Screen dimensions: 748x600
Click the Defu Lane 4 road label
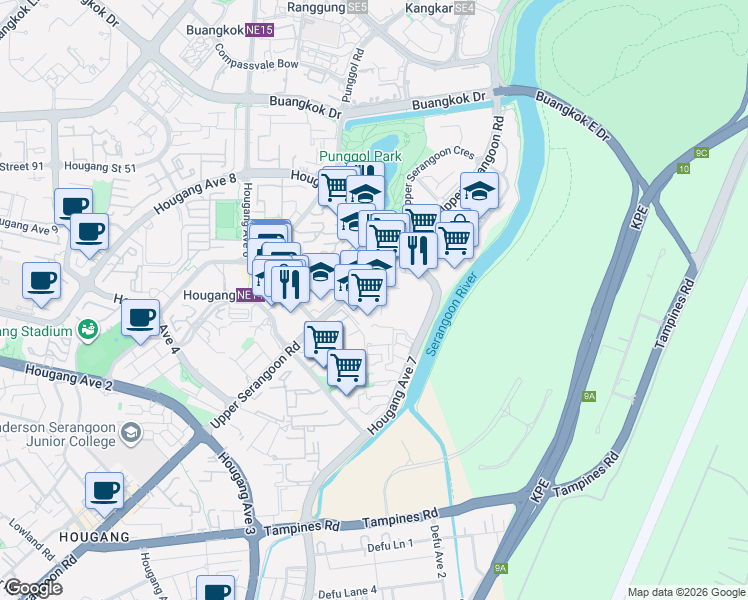(x=347, y=592)
